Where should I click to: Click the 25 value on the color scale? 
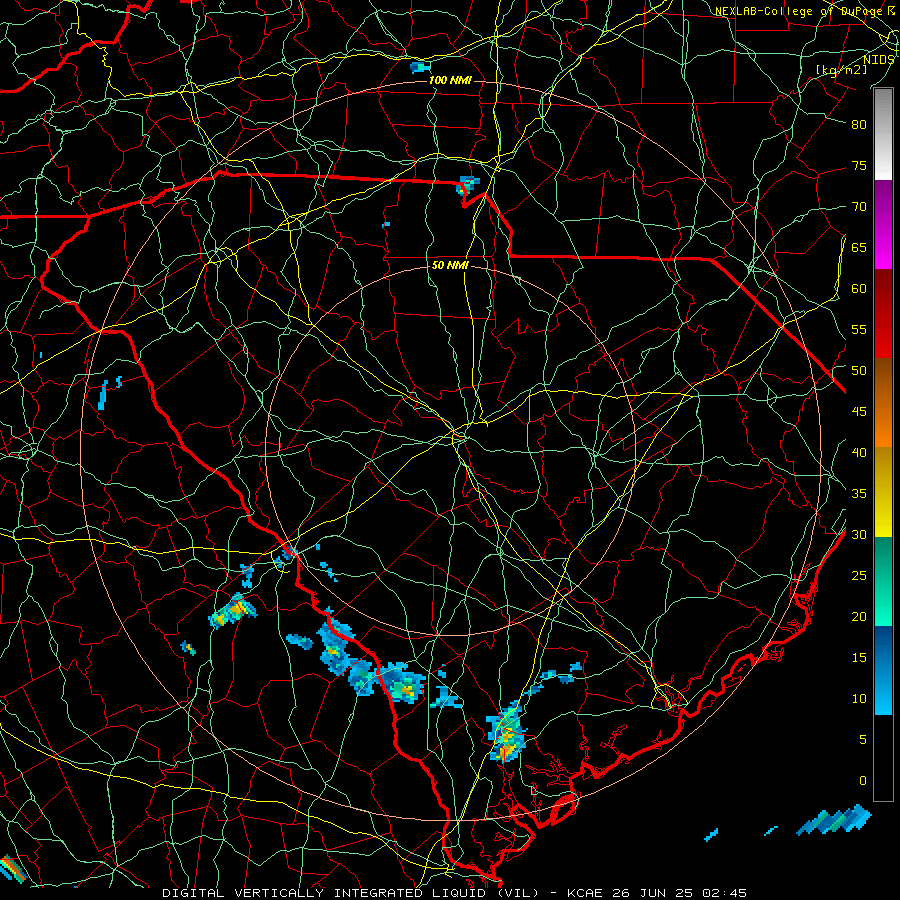point(859,576)
